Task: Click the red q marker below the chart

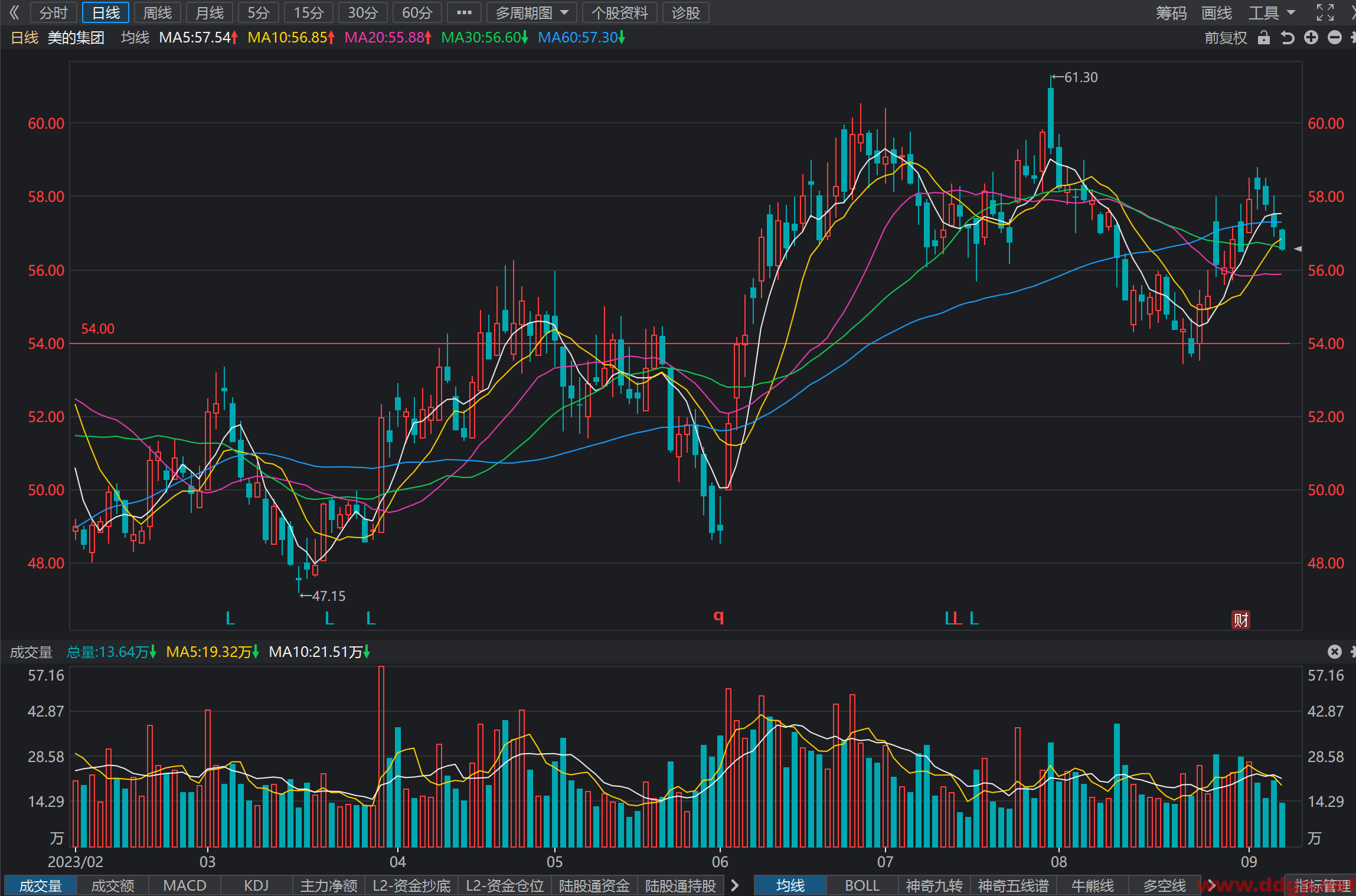Action: (718, 617)
